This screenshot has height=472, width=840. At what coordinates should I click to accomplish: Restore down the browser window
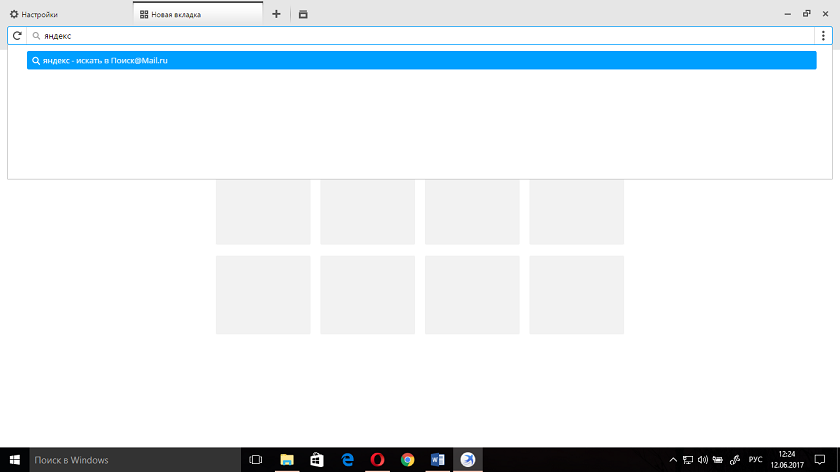807,14
